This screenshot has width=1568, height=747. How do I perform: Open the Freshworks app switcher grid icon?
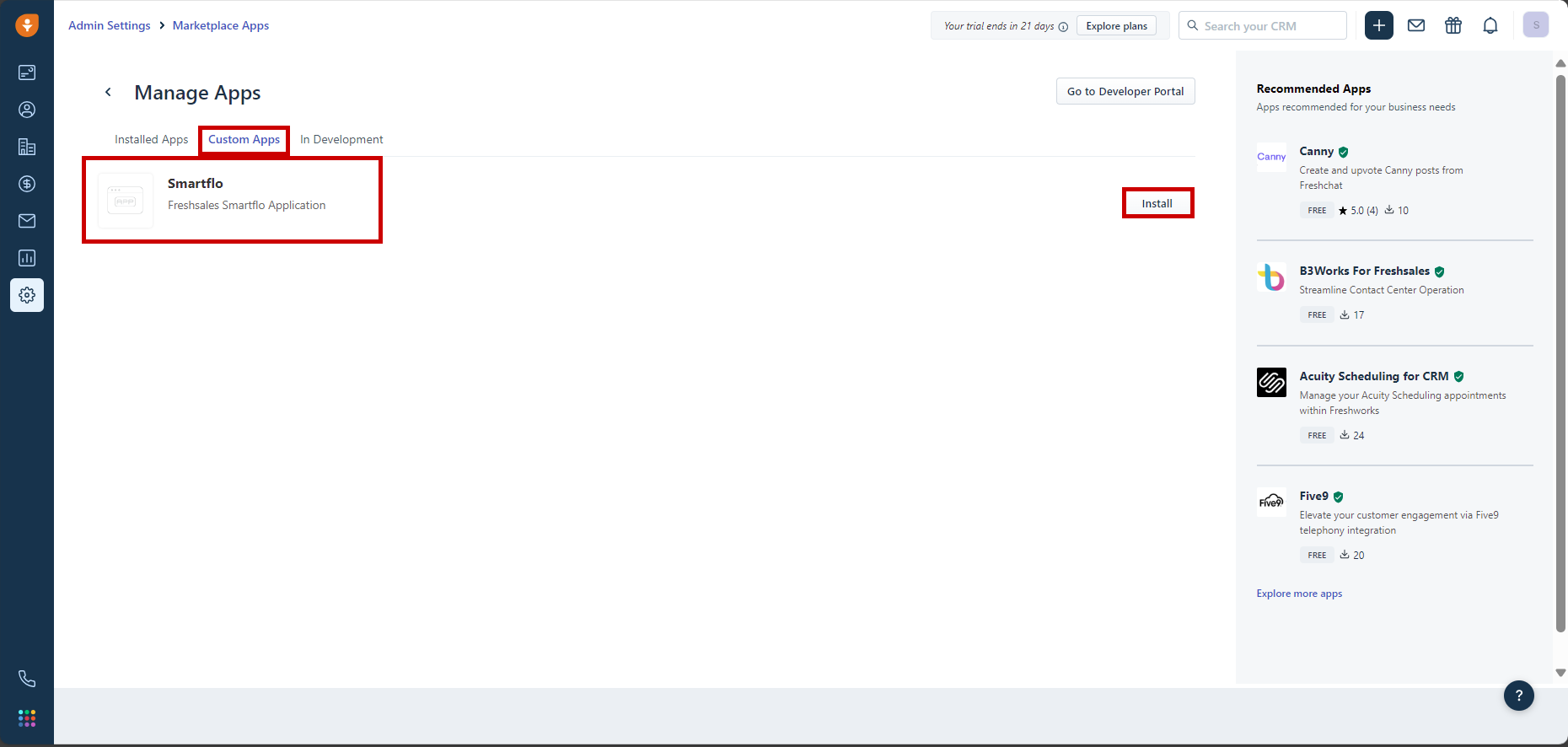pos(27,717)
